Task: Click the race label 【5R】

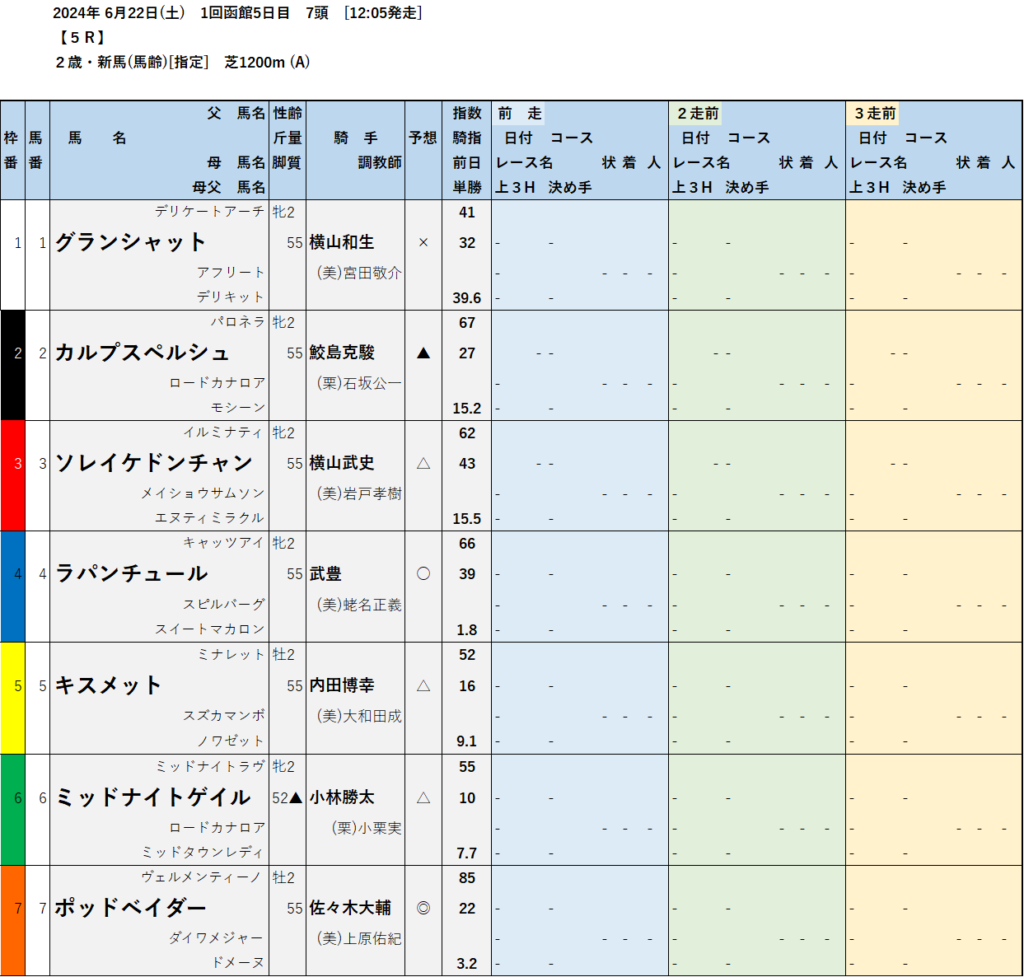Action: (x=82, y=37)
